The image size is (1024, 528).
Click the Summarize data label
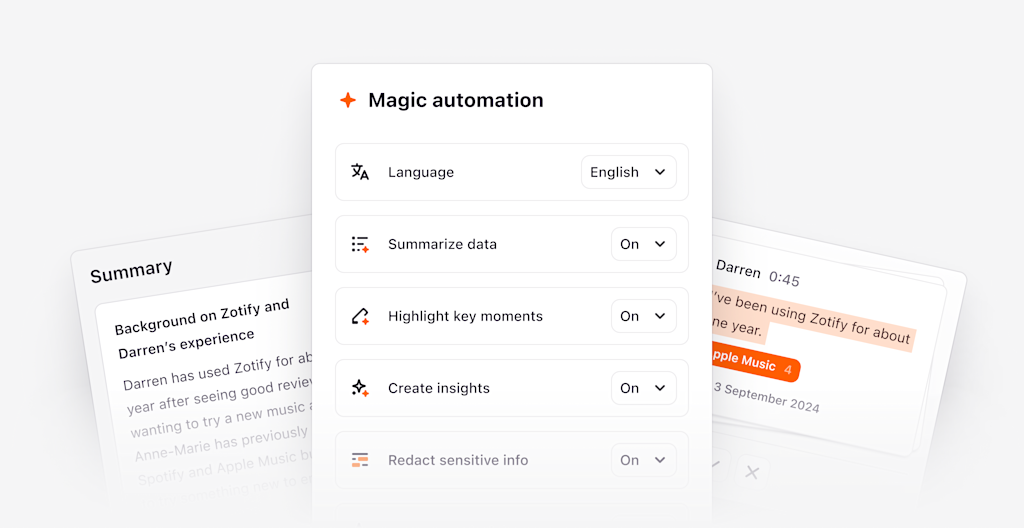point(442,244)
